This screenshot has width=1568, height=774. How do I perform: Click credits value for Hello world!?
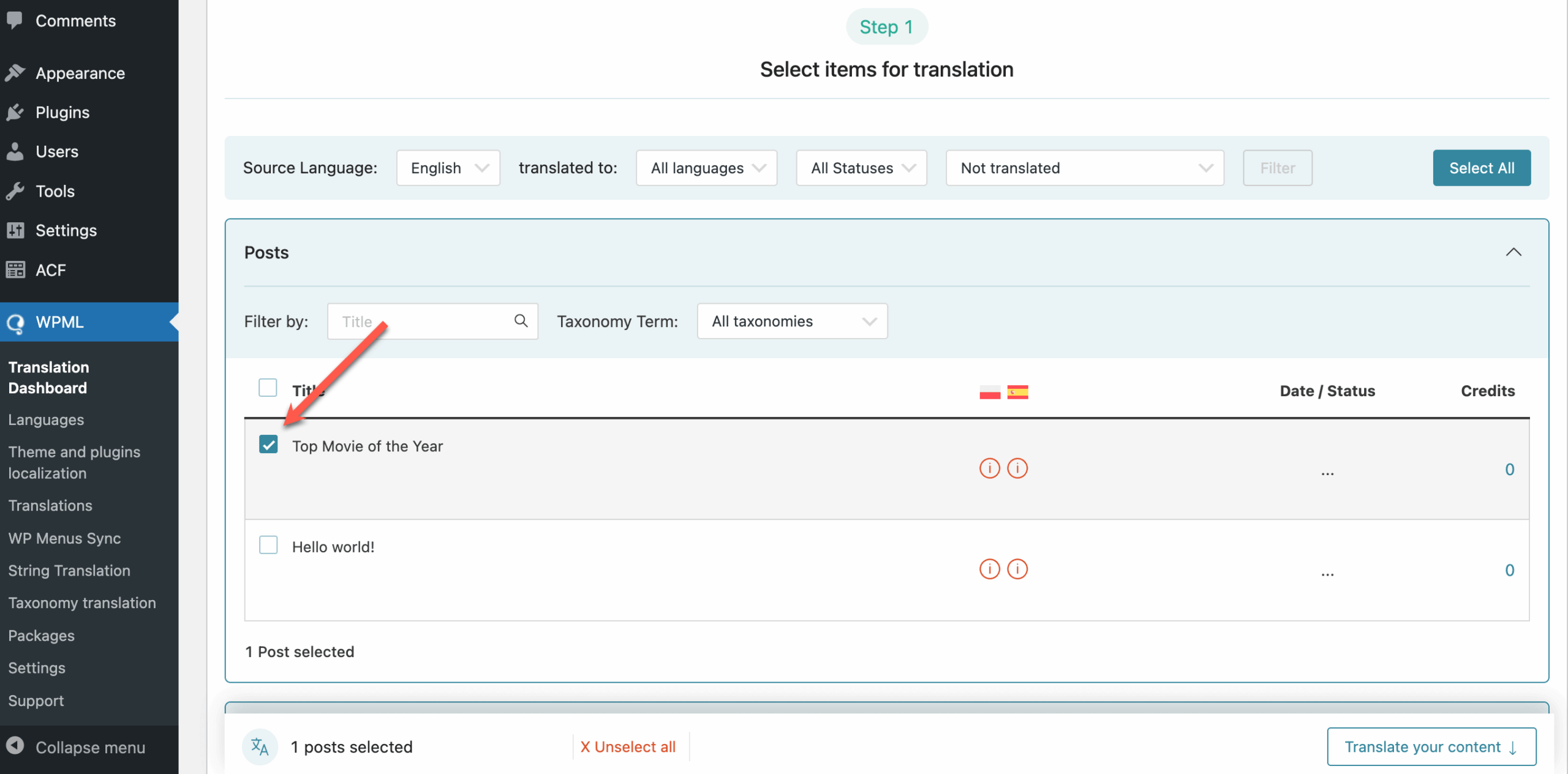click(1510, 570)
